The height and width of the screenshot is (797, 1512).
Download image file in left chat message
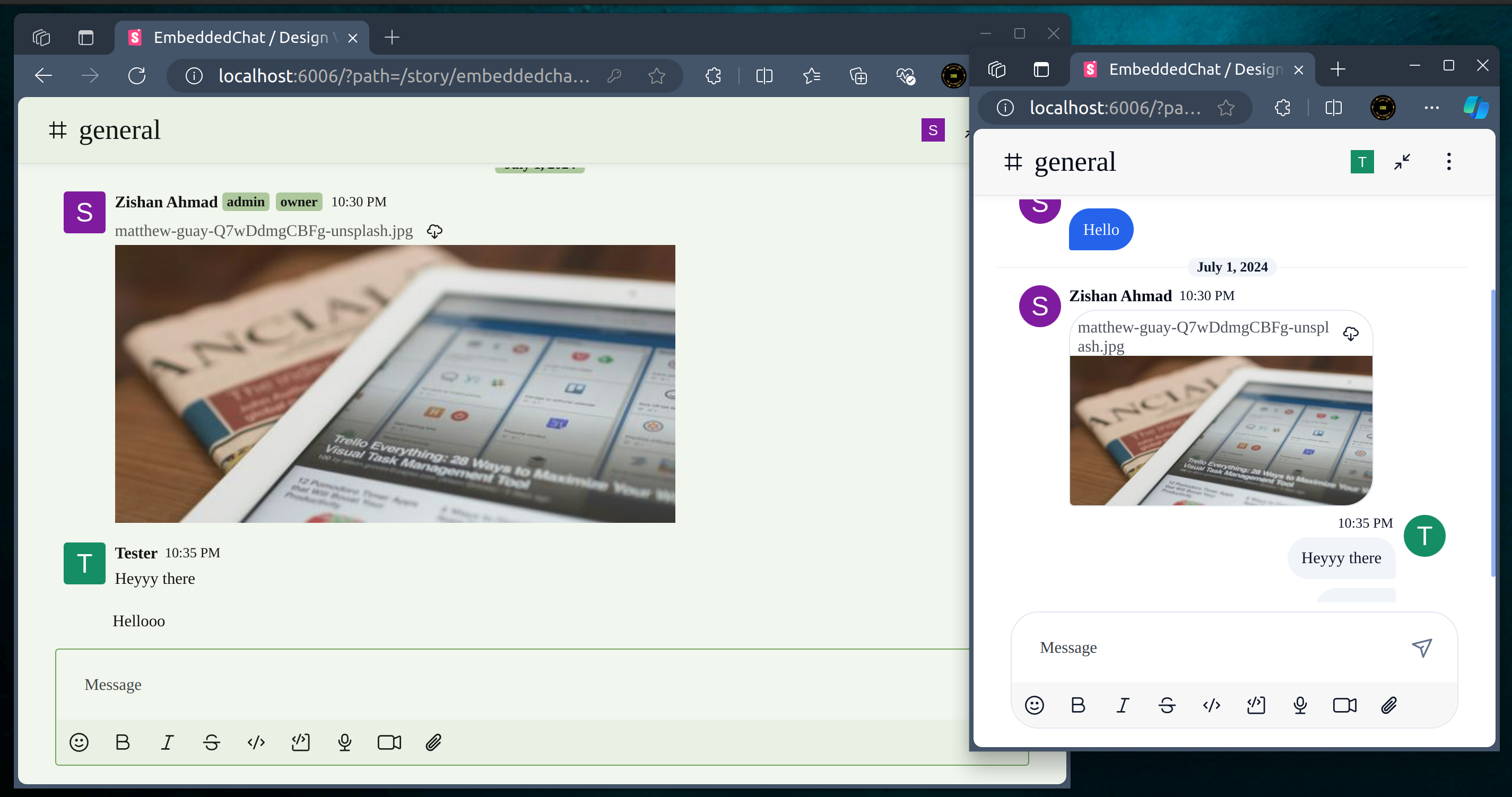click(x=435, y=231)
